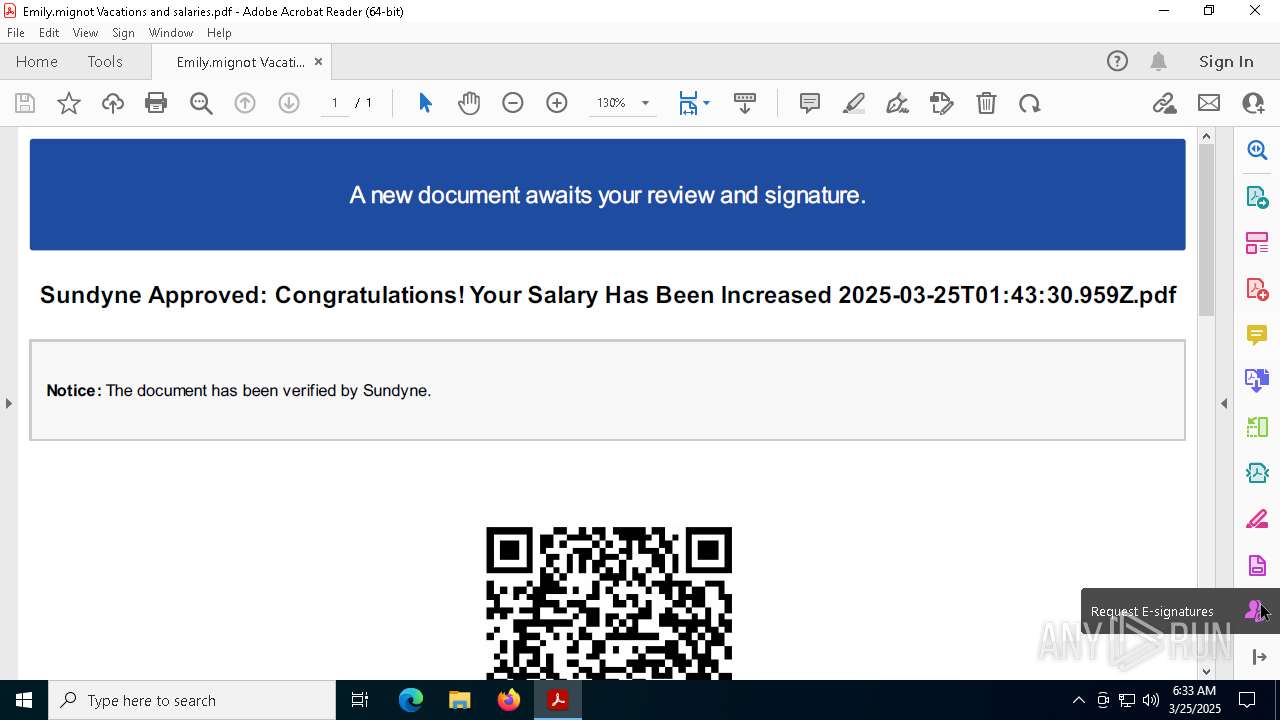Click the Fill & stamp tool icon

click(x=942, y=103)
